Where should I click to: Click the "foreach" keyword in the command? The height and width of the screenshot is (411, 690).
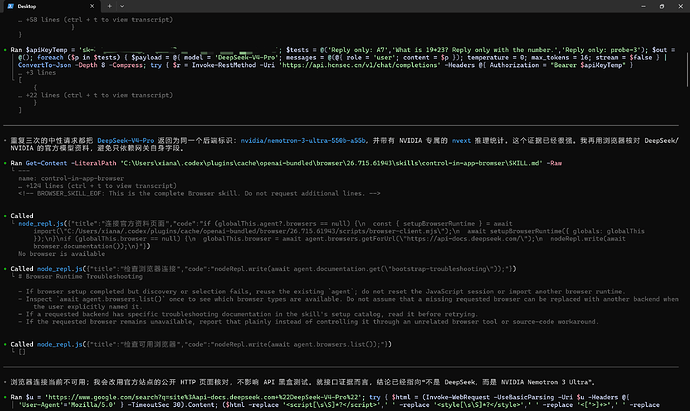tap(50, 58)
